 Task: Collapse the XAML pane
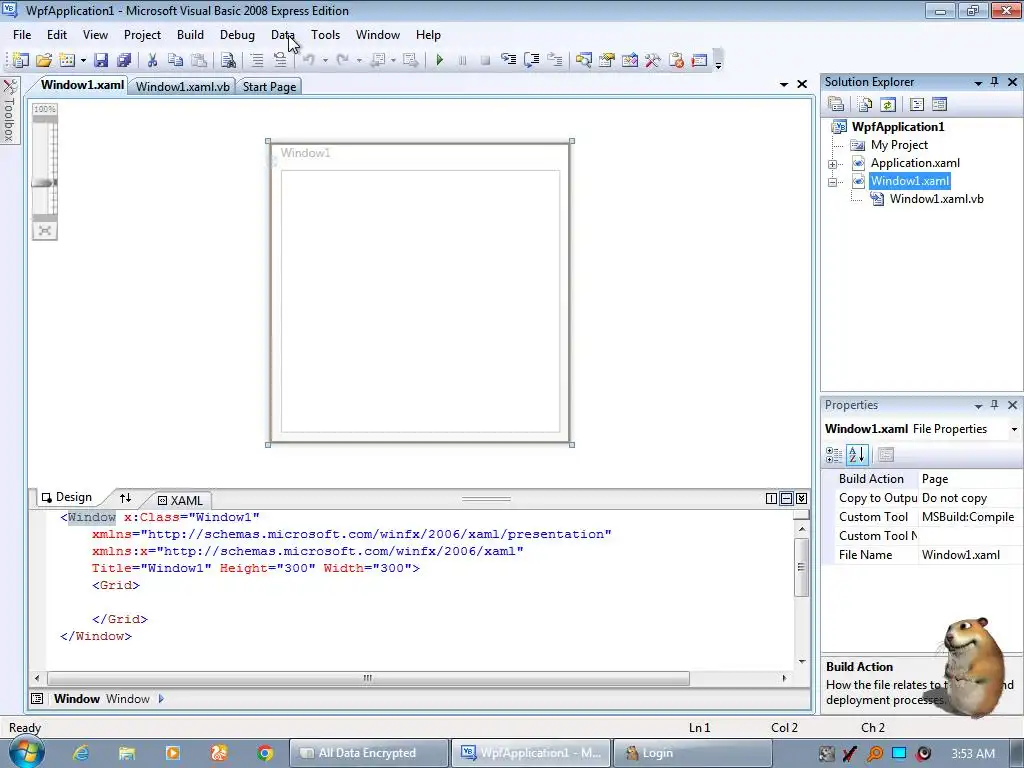pos(801,499)
